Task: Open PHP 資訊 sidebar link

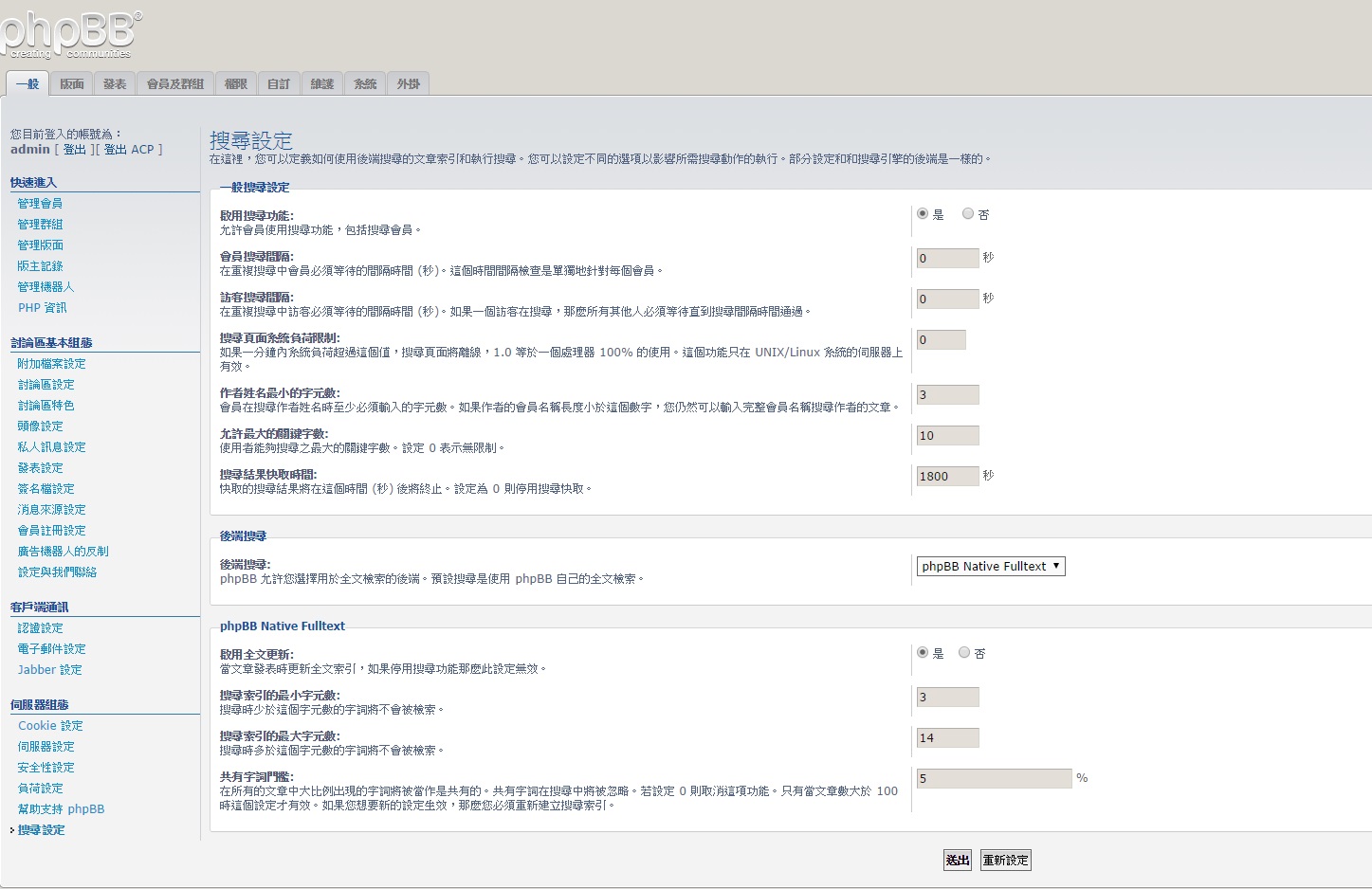Action: click(x=43, y=308)
